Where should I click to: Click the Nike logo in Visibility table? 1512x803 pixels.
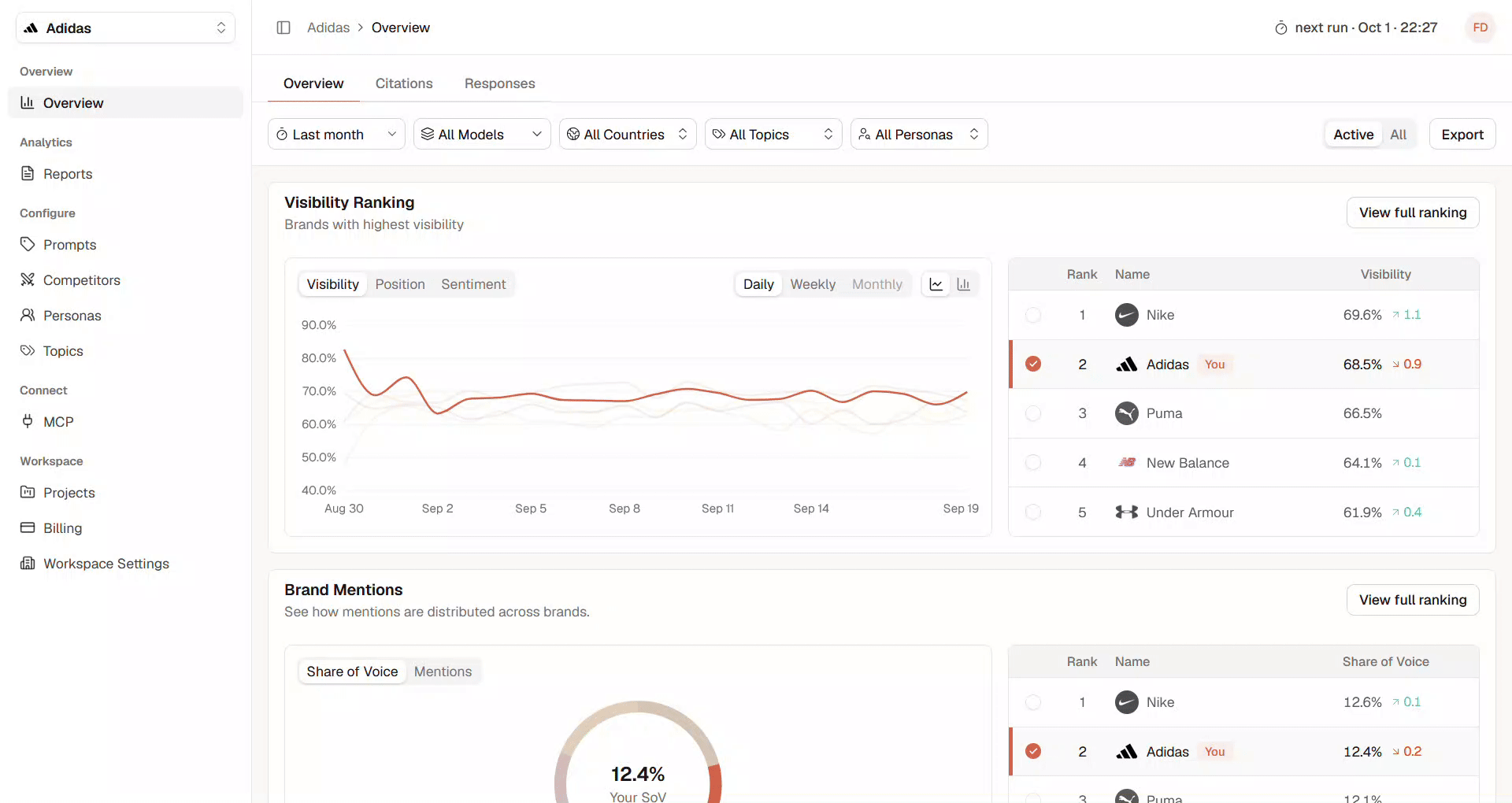(x=1127, y=315)
